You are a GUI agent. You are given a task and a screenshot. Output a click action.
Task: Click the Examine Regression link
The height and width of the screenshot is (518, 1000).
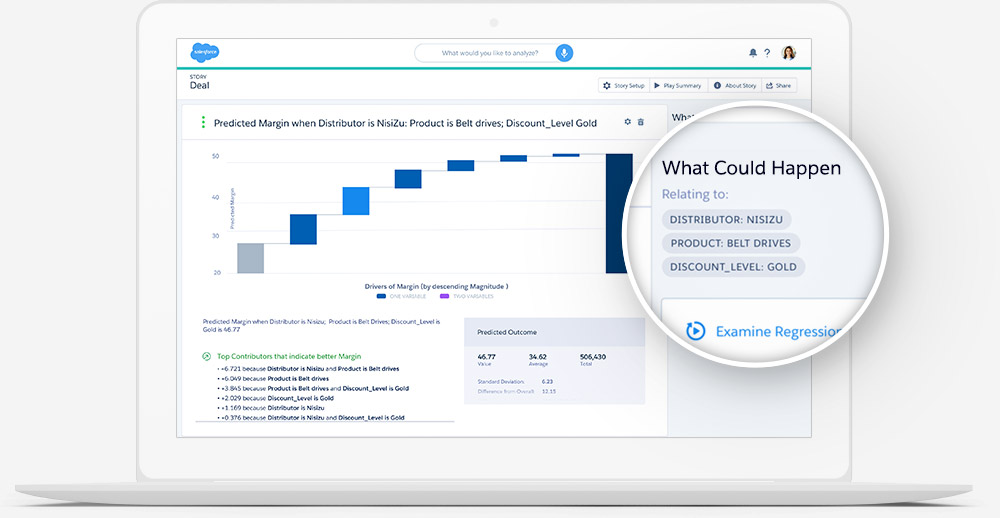click(779, 331)
